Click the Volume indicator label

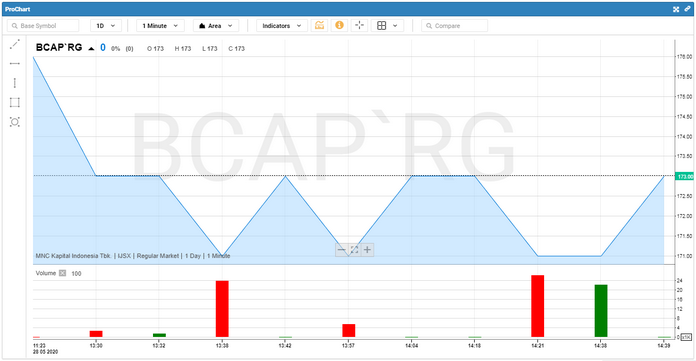(x=46, y=273)
